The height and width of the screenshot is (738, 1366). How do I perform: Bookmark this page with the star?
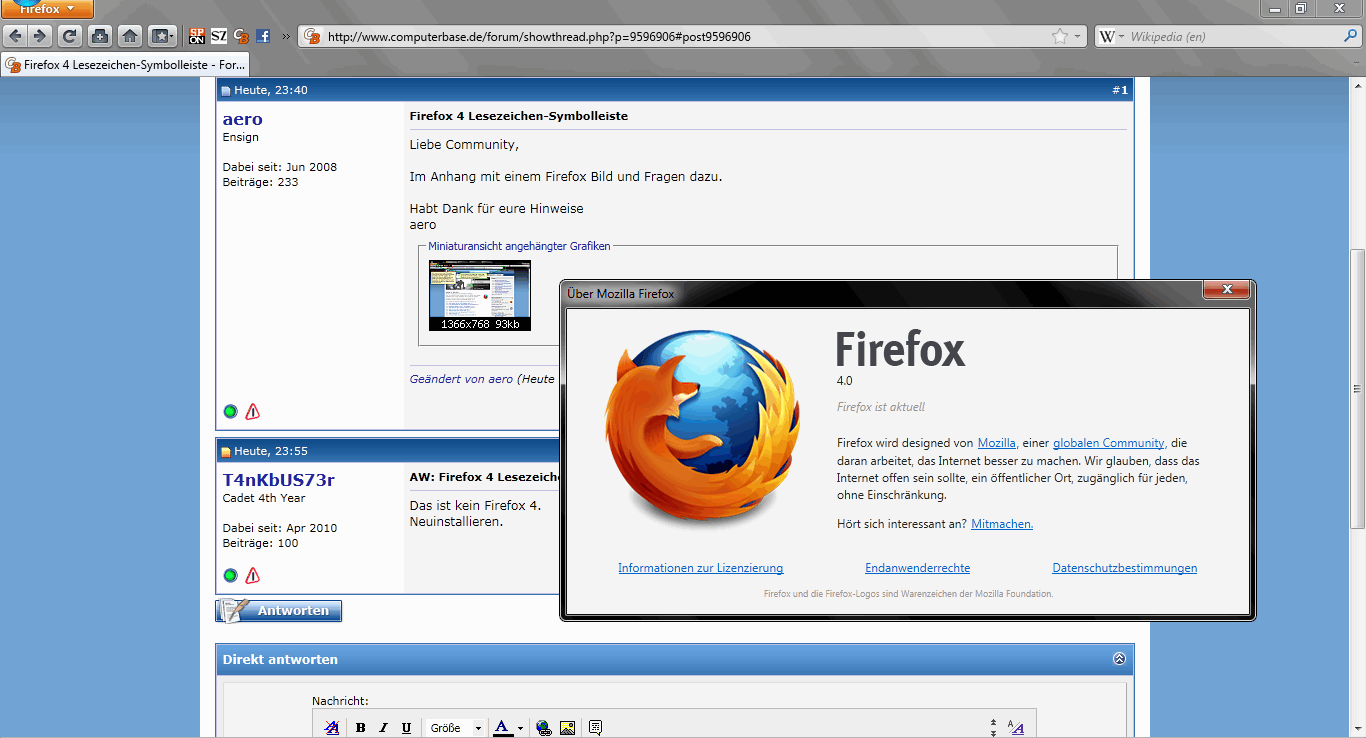click(x=1060, y=37)
